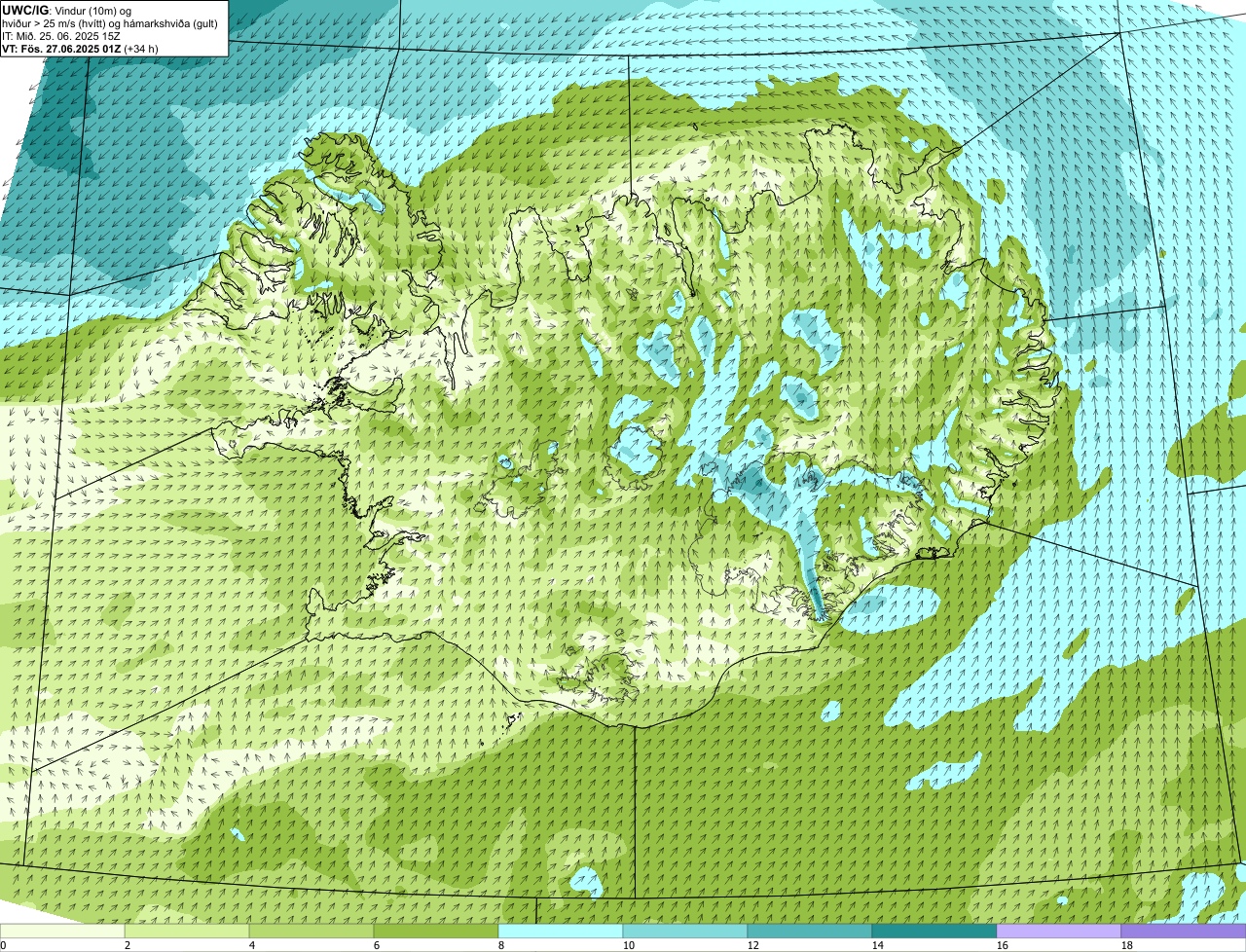Click the purple swatch above 18 m/s

[1184, 932]
